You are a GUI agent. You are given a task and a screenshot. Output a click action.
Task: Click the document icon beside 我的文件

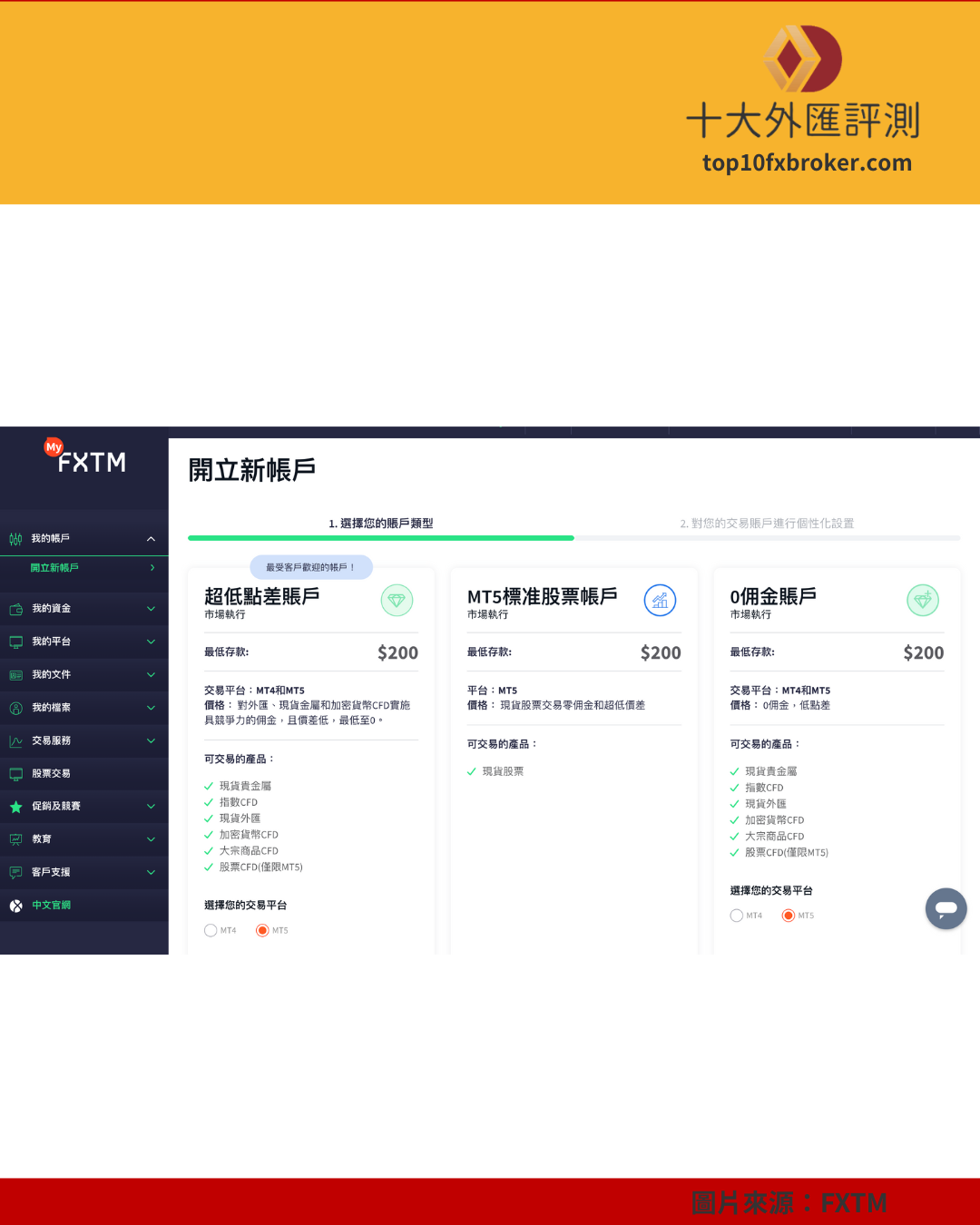15,675
